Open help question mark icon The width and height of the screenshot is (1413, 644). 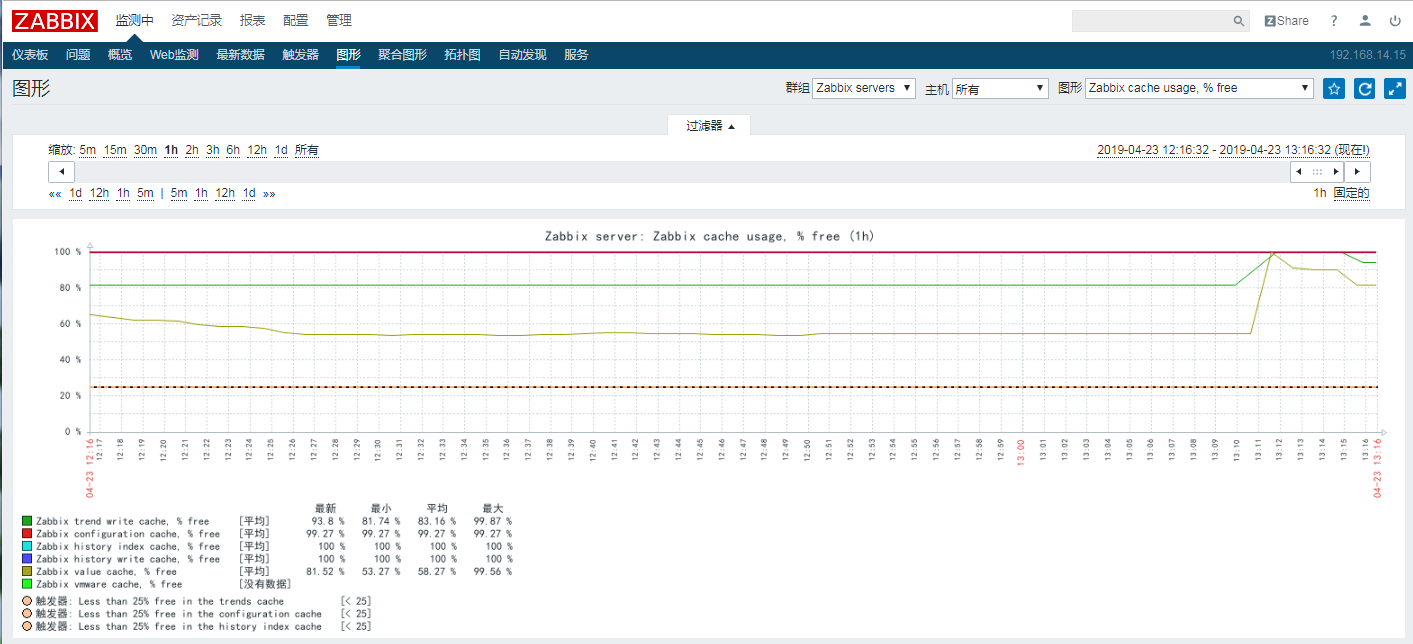coord(1334,21)
